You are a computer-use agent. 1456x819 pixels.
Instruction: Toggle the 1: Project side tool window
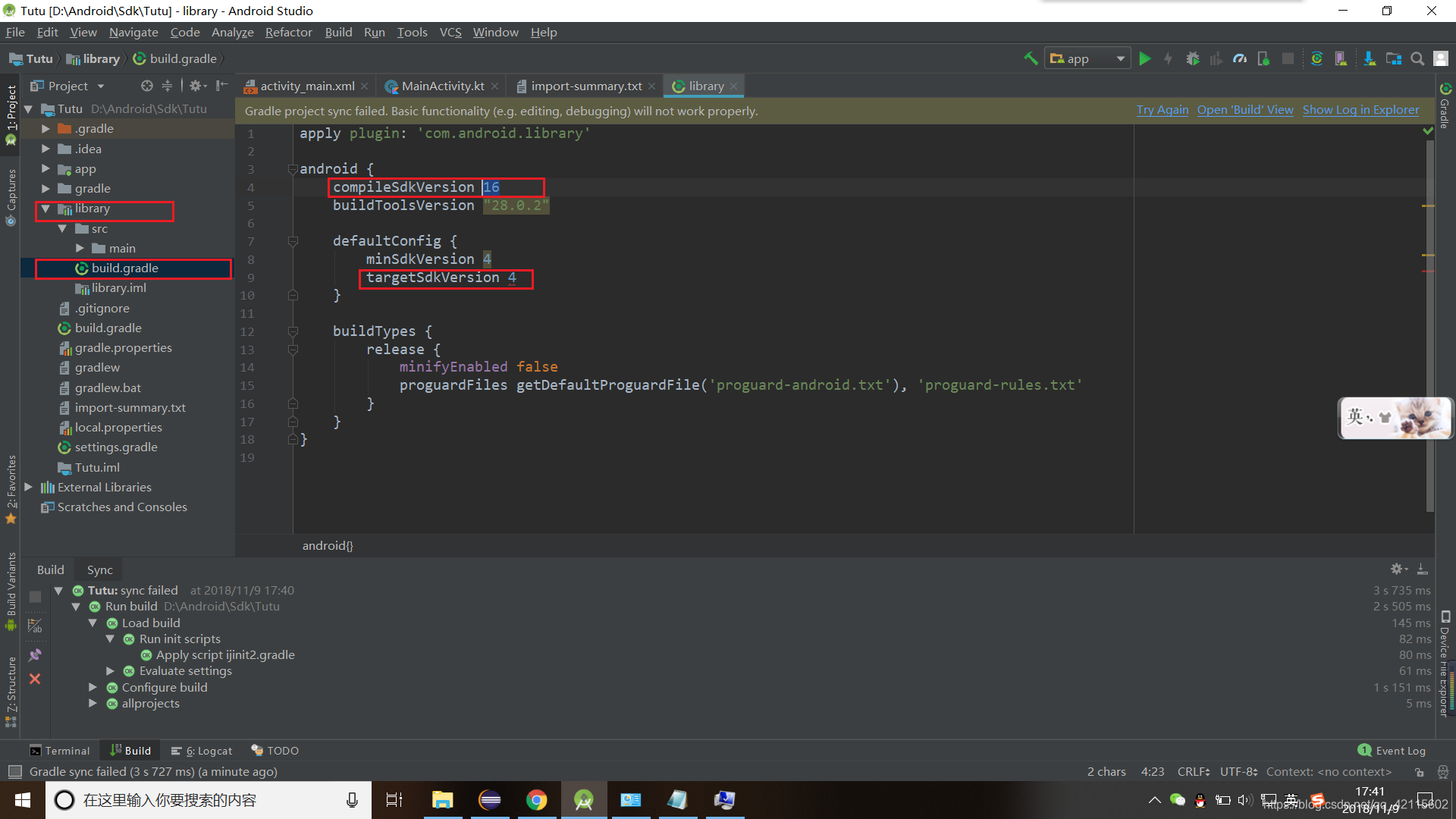click(11, 114)
